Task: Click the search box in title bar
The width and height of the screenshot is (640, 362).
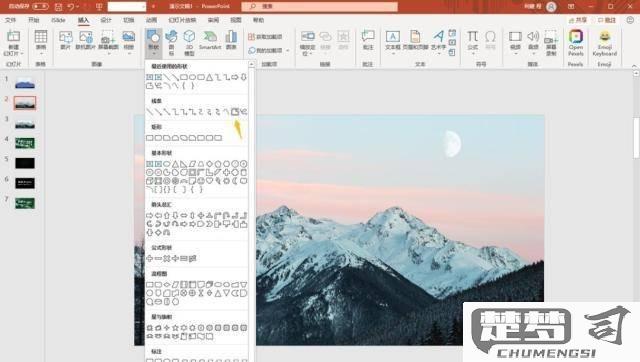Action: pyautogui.click(x=320, y=7)
